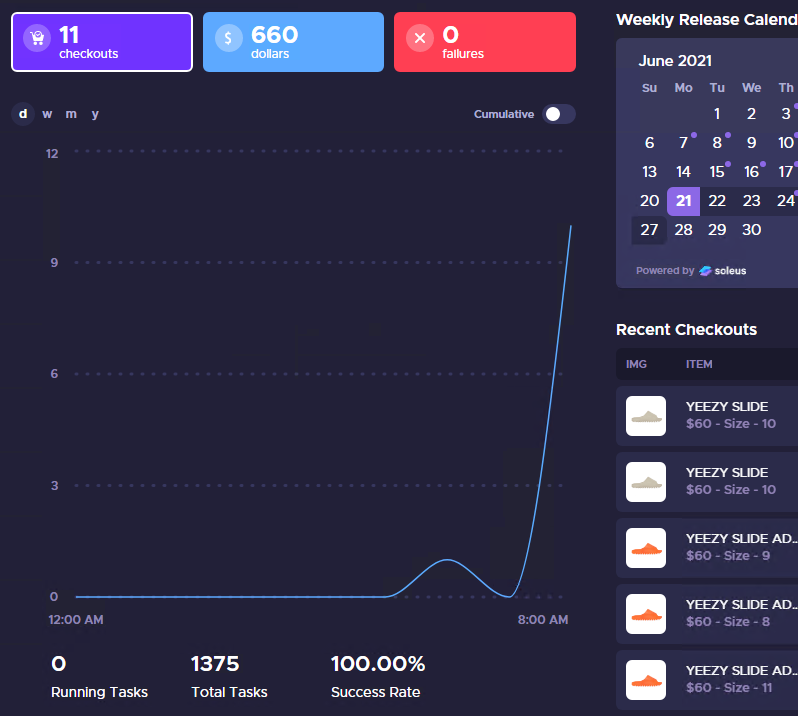Switch chart to week view 'w'
The height and width of the screenshot is (716, 798).
point(47,114)
